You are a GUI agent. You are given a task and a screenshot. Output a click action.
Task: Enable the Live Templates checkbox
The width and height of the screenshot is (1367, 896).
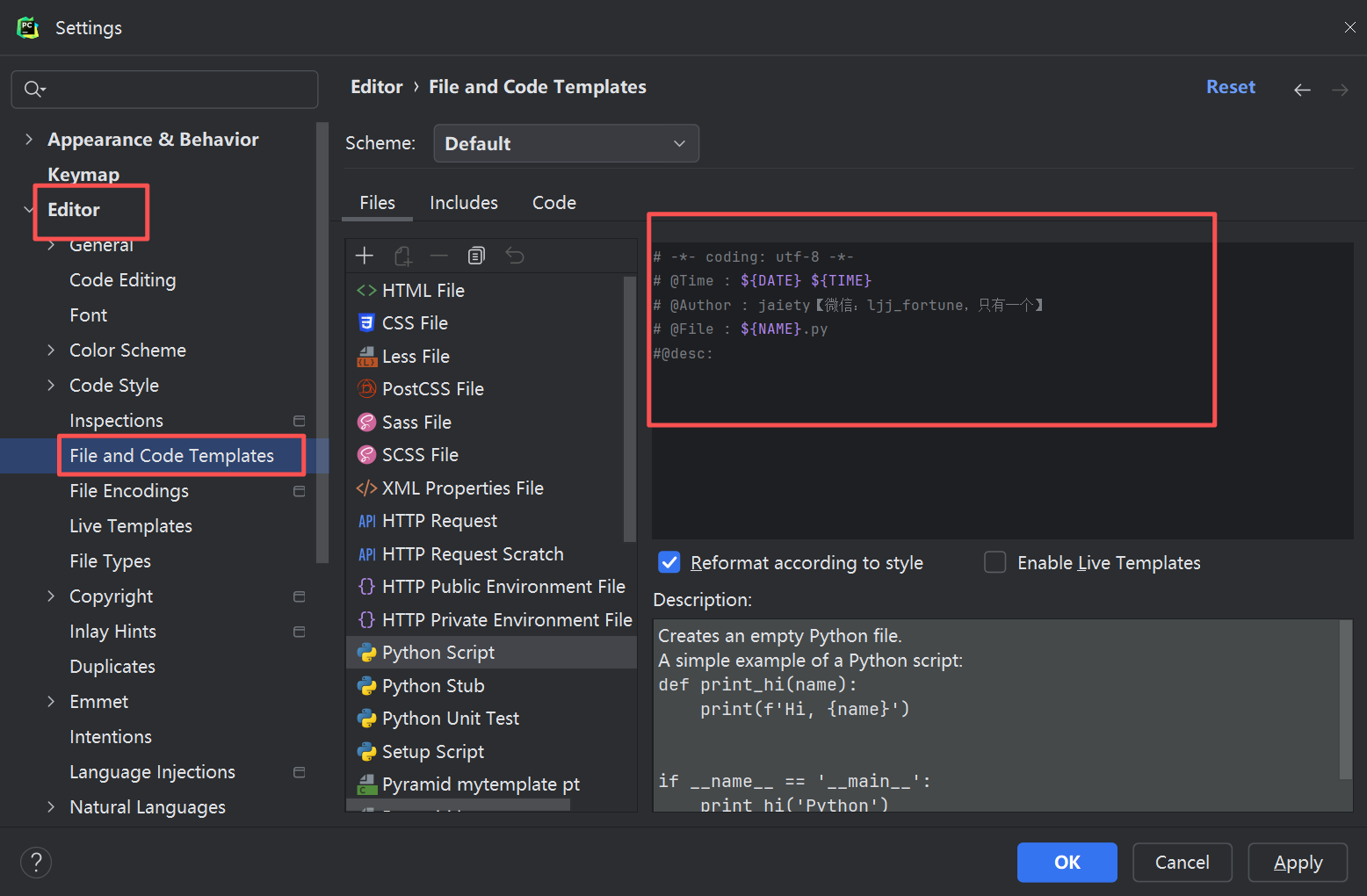pyautogui.click(x=995, y=562)
